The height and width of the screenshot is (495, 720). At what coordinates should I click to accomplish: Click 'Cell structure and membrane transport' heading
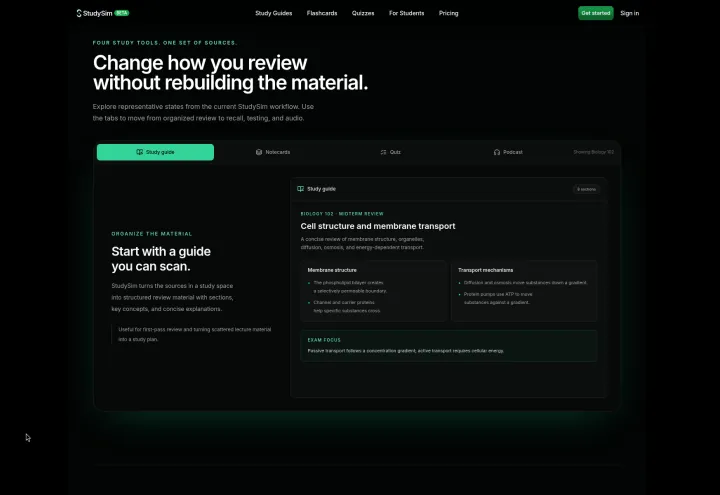pyautogui.click(x=378, y=226)
